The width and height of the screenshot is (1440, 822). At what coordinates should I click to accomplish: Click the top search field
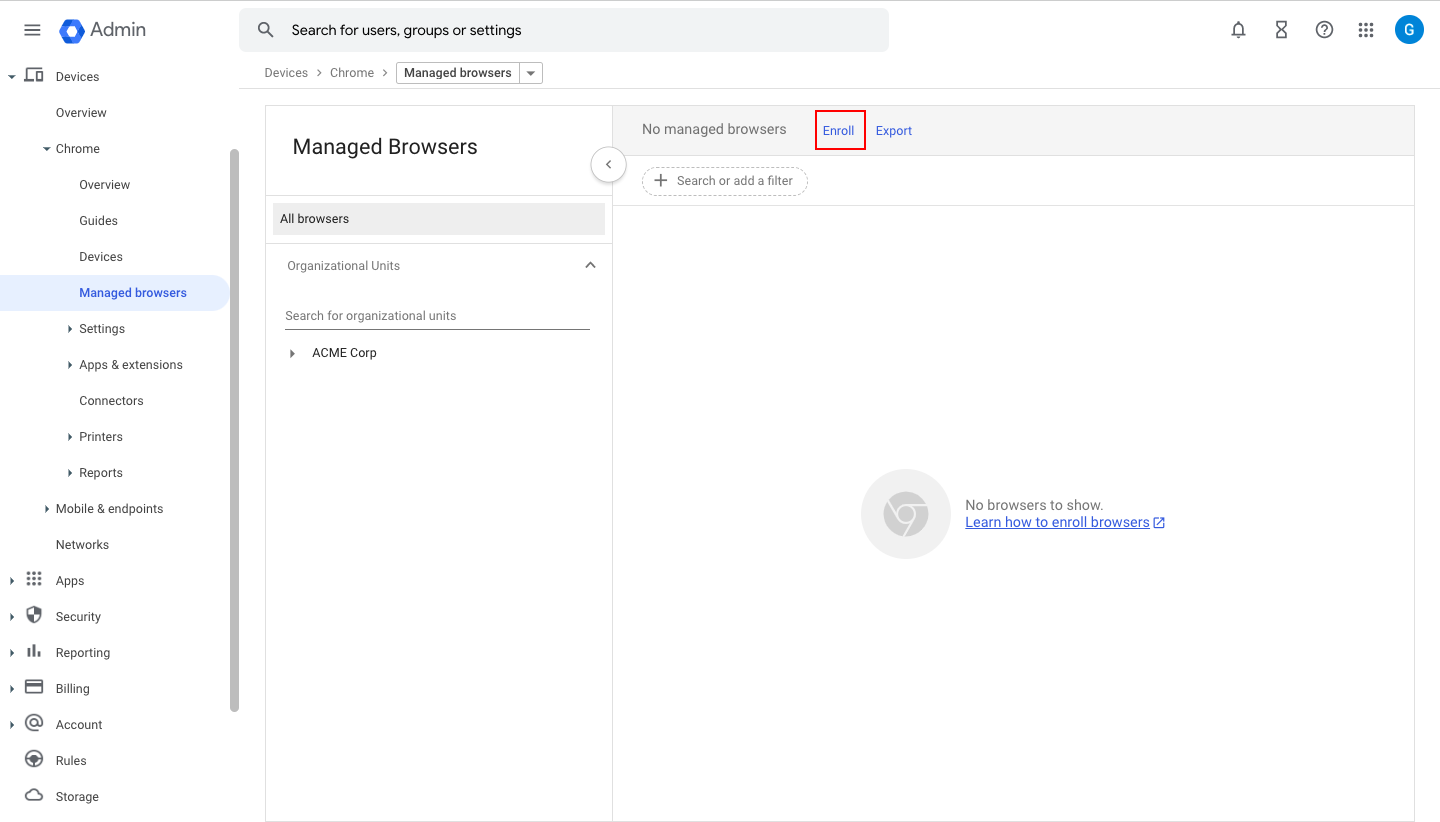[x=564, y=30]
